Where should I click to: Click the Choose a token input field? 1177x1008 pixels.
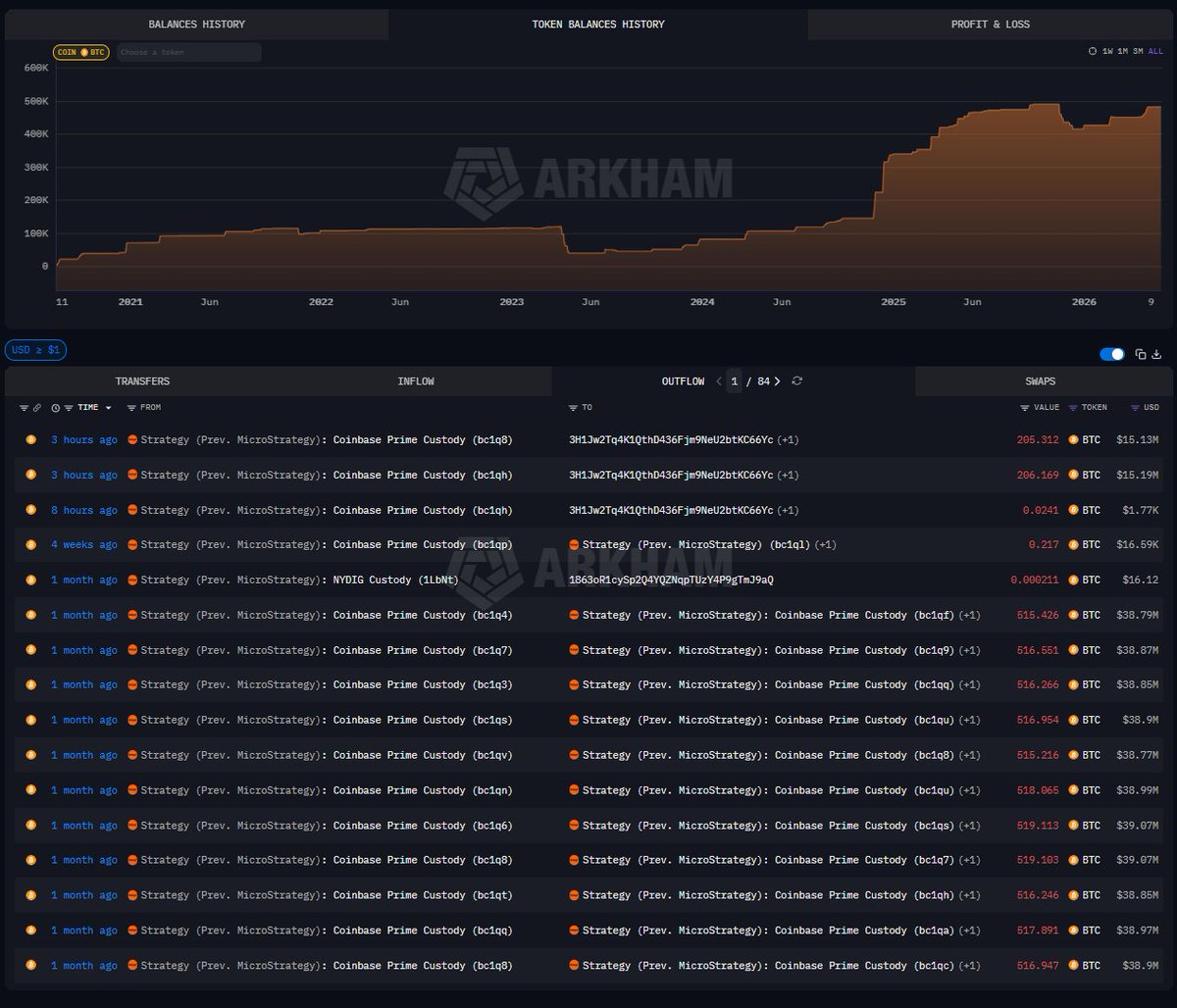click(189, 52)
